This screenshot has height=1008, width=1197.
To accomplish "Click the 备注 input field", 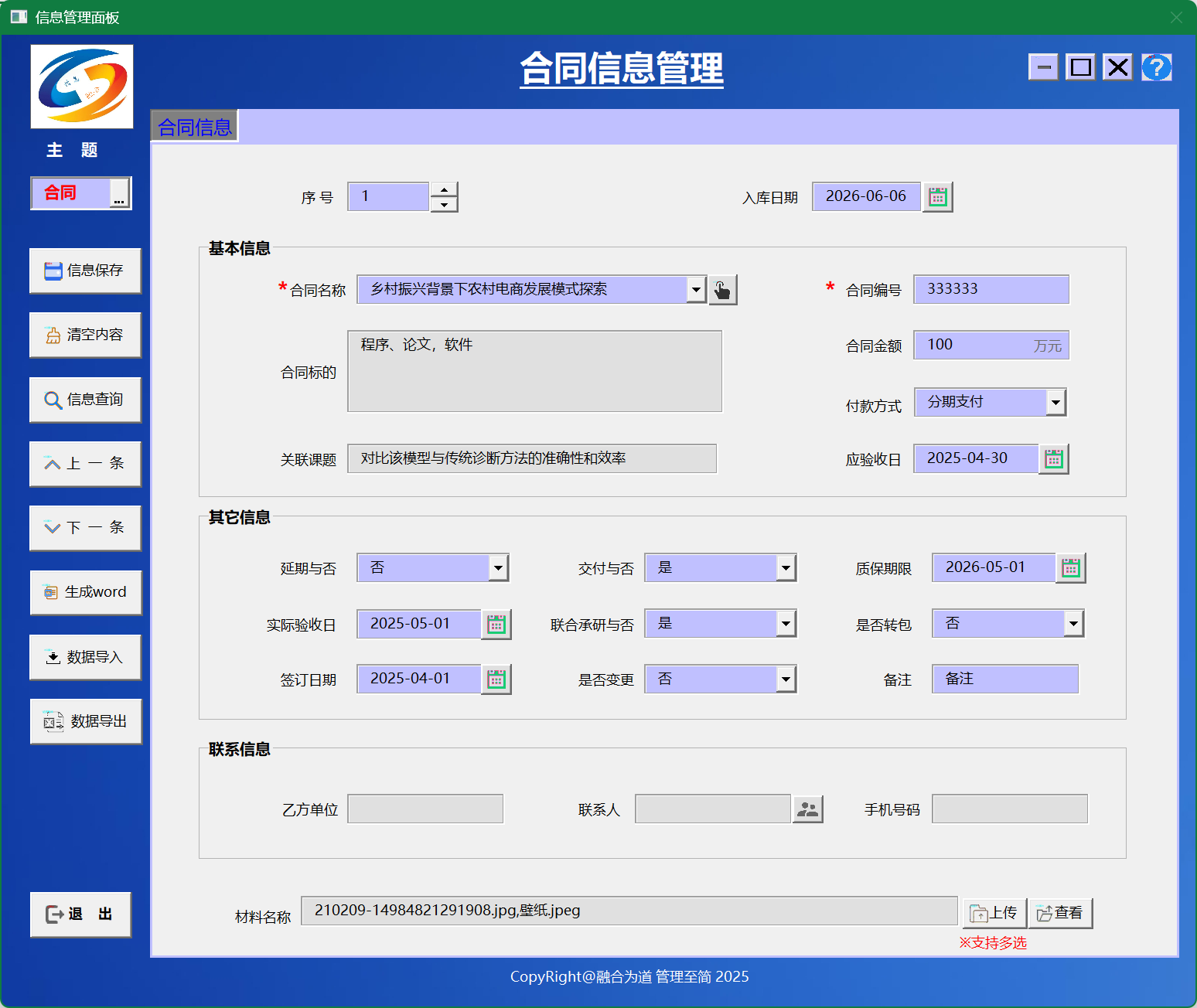I will tap(1005, 679).
